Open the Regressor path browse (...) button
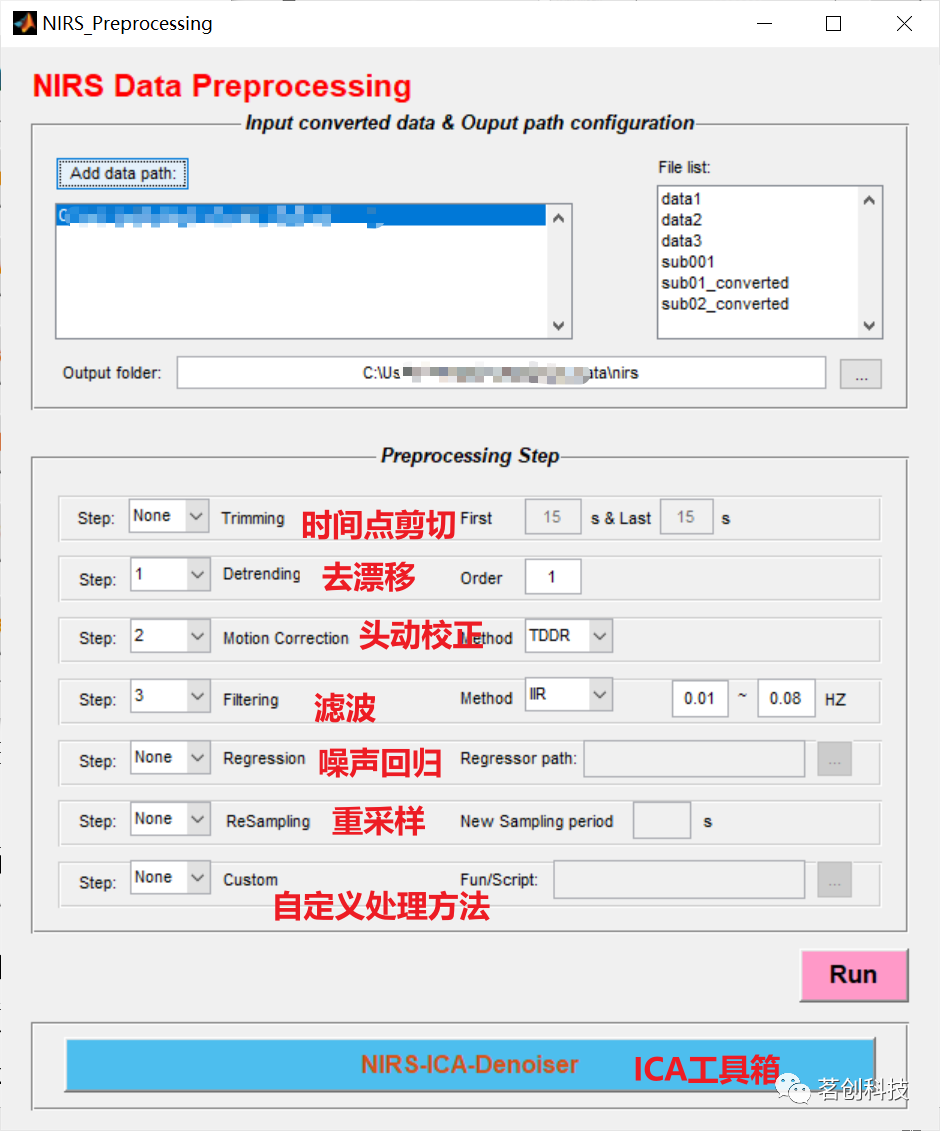940x1131 pixels. [834, 760]
